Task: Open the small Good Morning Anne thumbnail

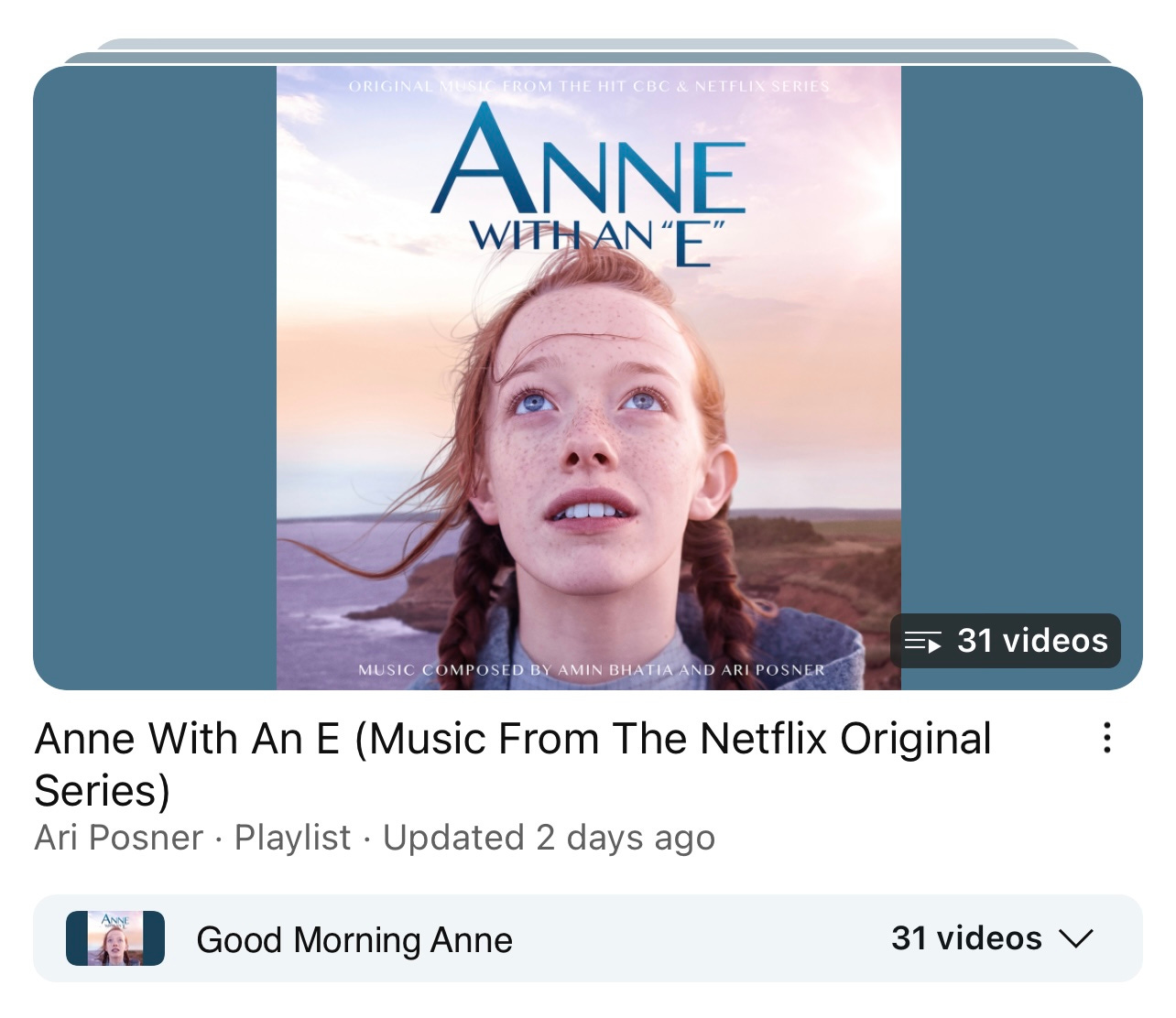Action: click(115, 938)
